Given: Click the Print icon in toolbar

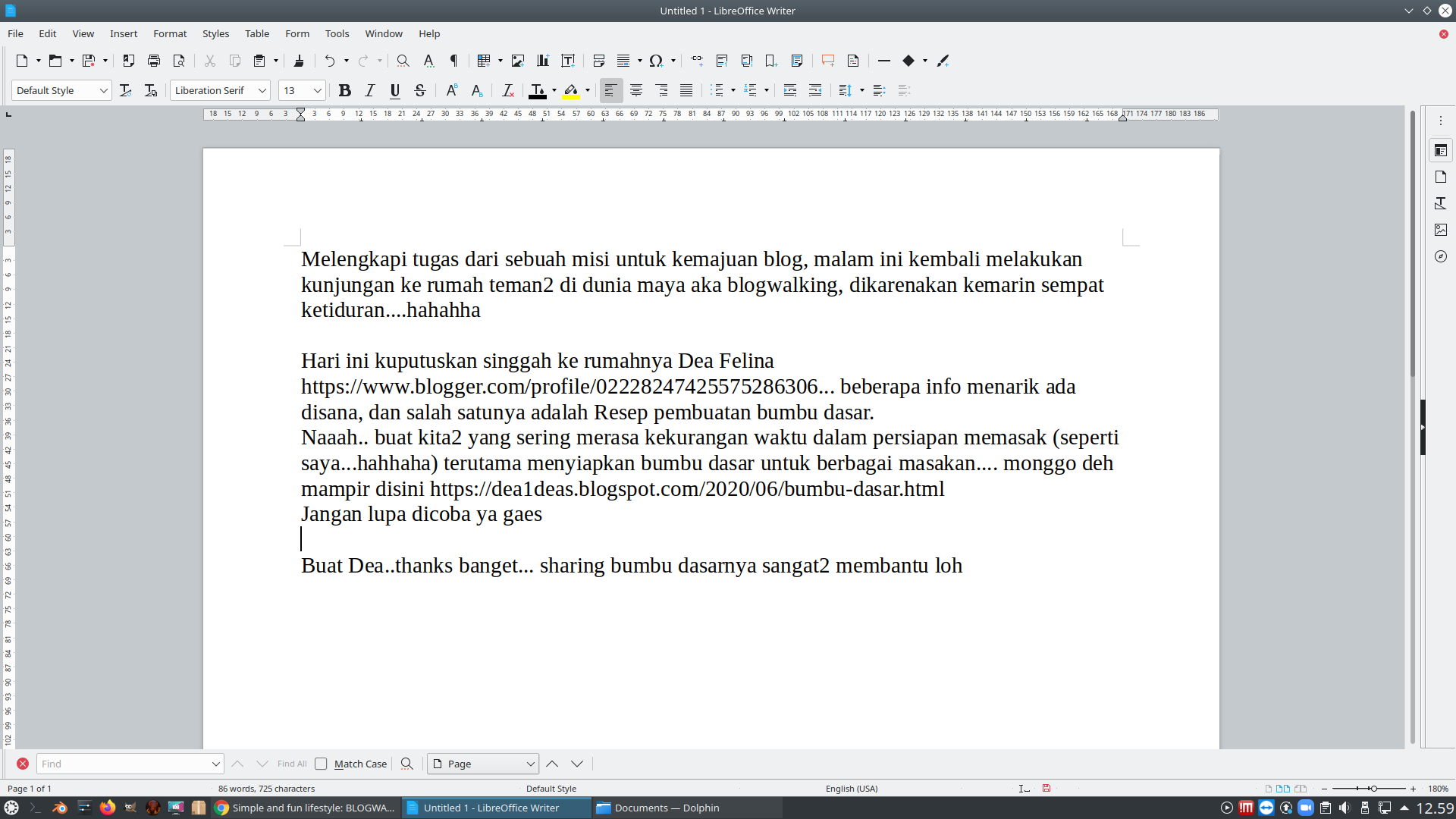Looking at the screenshot, I should [154, 61].
